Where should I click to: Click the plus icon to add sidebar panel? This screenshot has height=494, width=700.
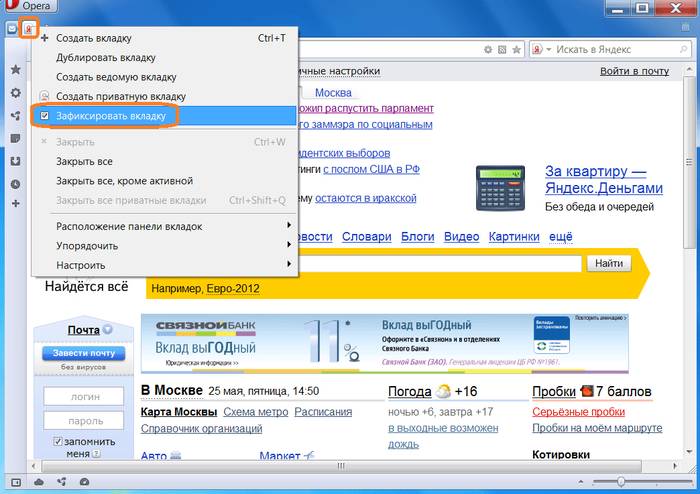(14, 205)
